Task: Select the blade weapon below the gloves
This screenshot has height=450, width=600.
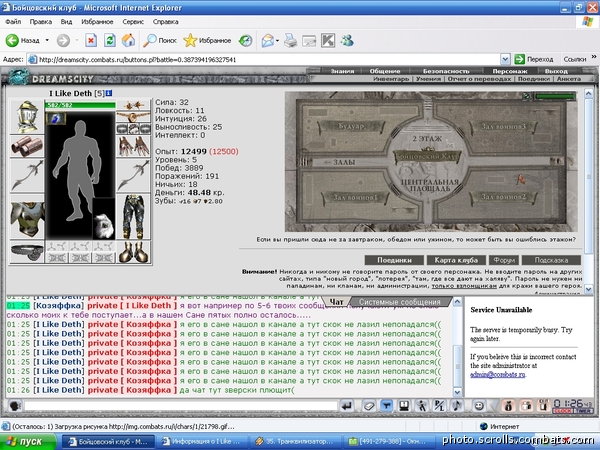Action: coord(133,176)
